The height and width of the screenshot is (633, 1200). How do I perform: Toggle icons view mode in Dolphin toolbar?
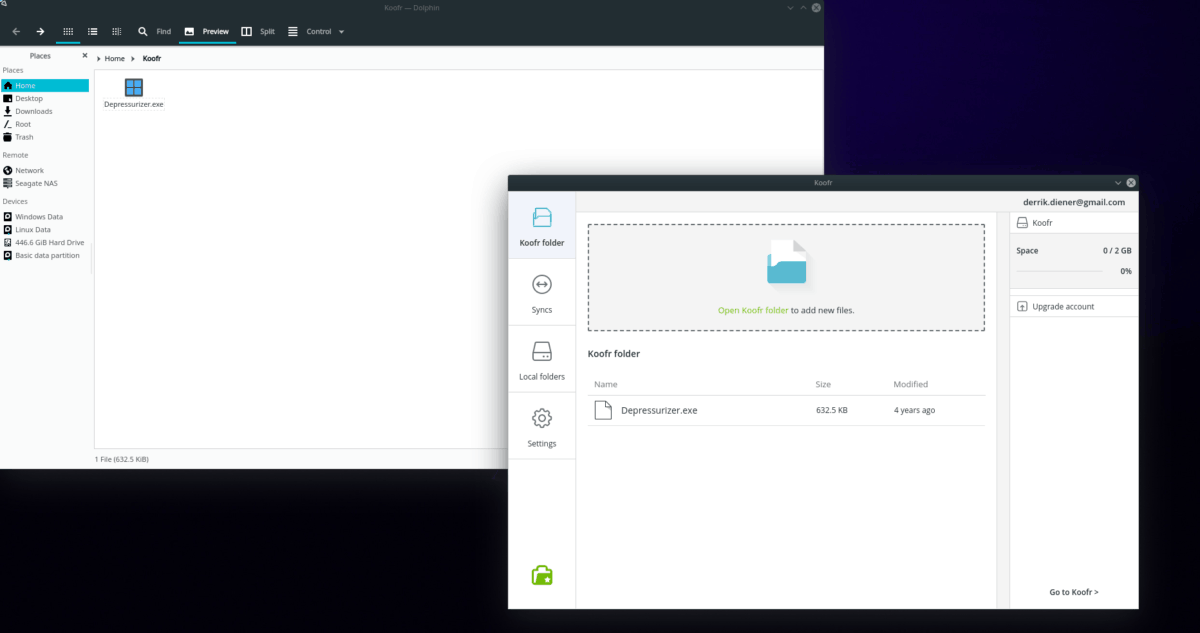67,31
